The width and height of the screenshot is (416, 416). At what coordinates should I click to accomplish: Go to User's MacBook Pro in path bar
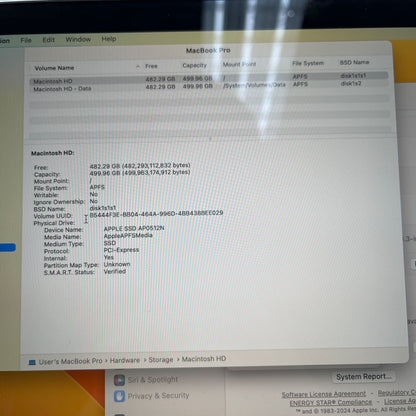[x=71, y=361]
